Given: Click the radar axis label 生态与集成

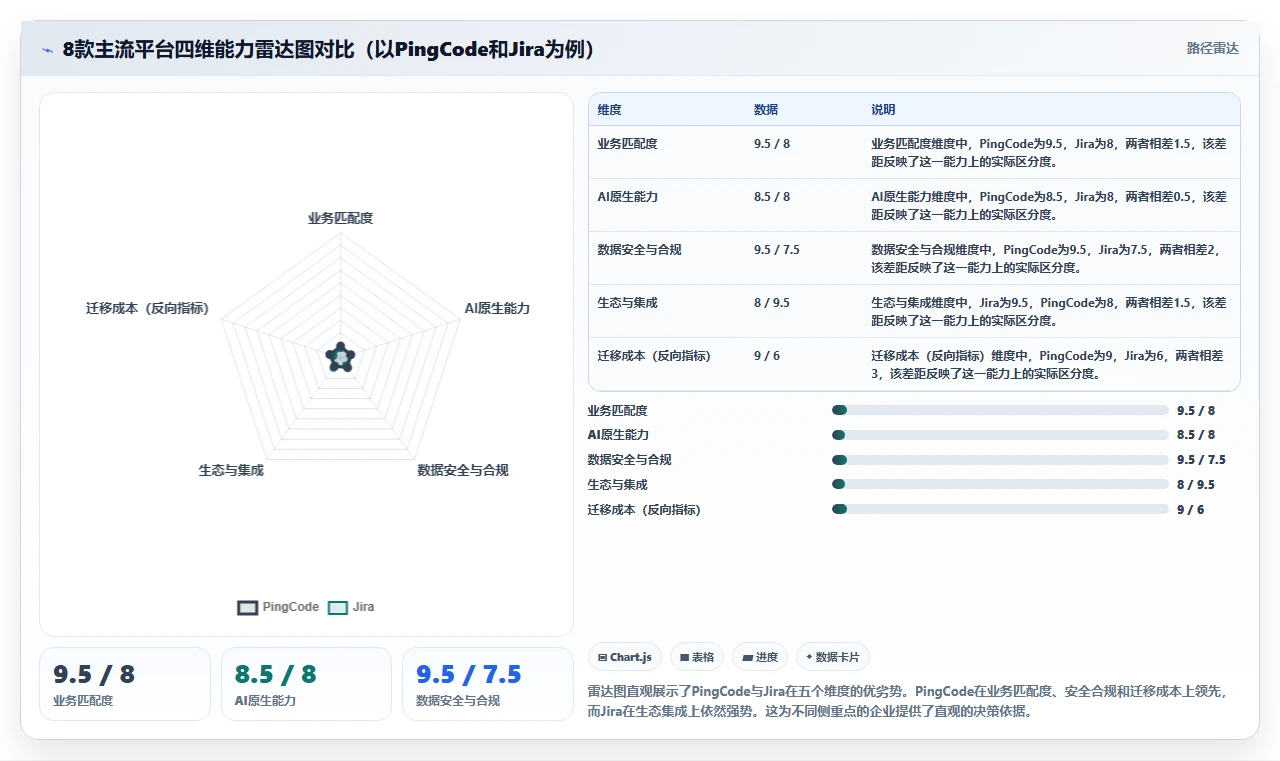Looking at the screenshot, I should [x=231, y=470].
